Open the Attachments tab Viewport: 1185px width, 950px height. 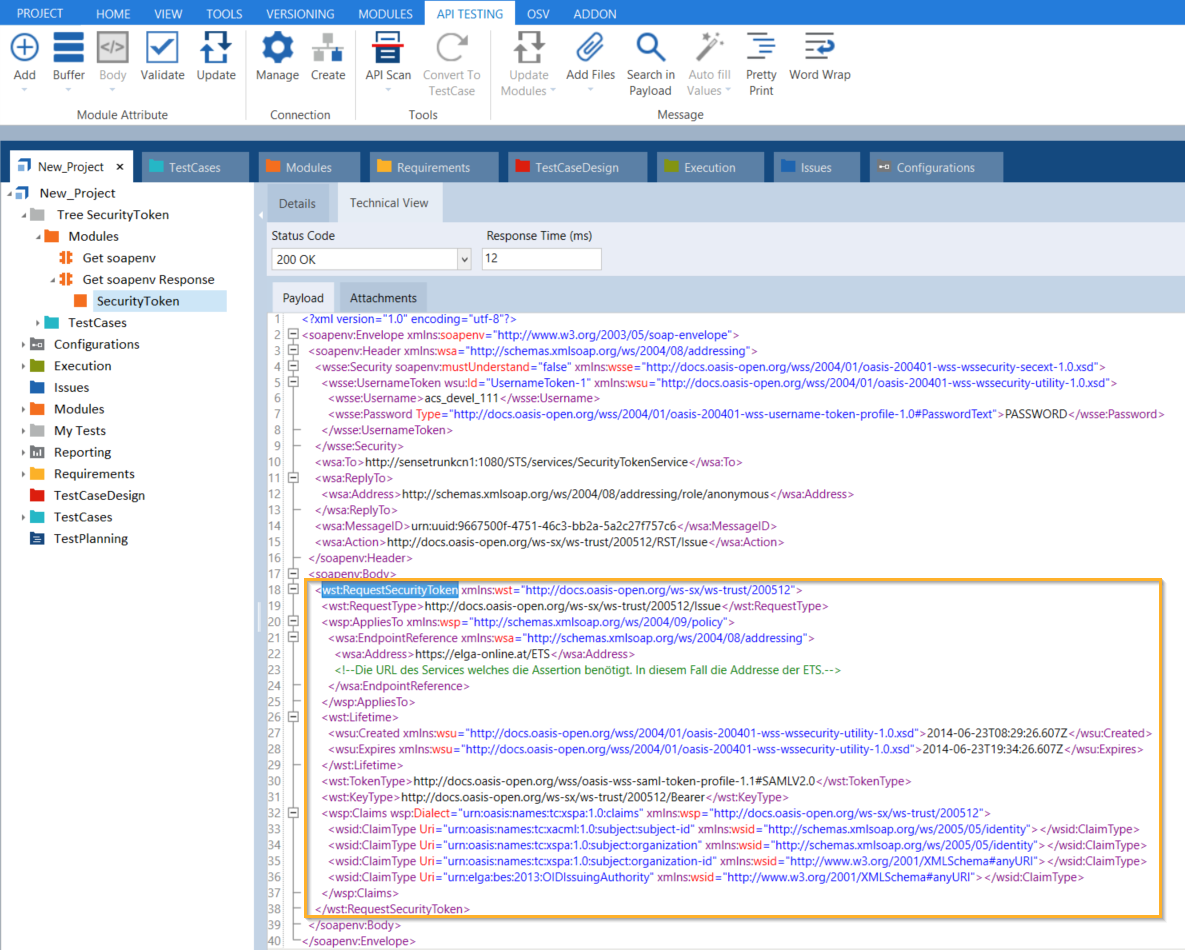click(x=383, y=298)
